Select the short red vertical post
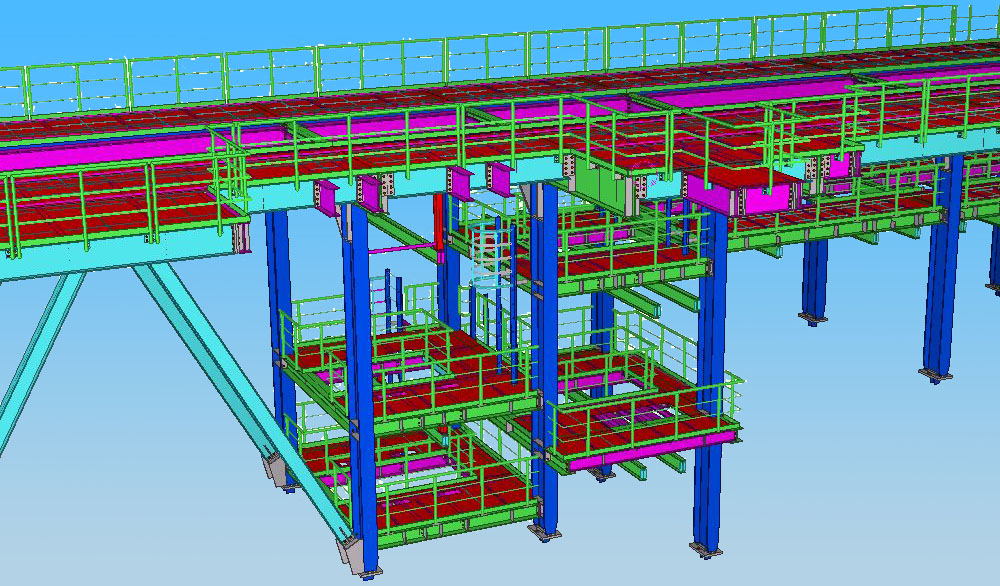Image resolution: width=1000 pixels, height=586 pixels. coord(438,221)
